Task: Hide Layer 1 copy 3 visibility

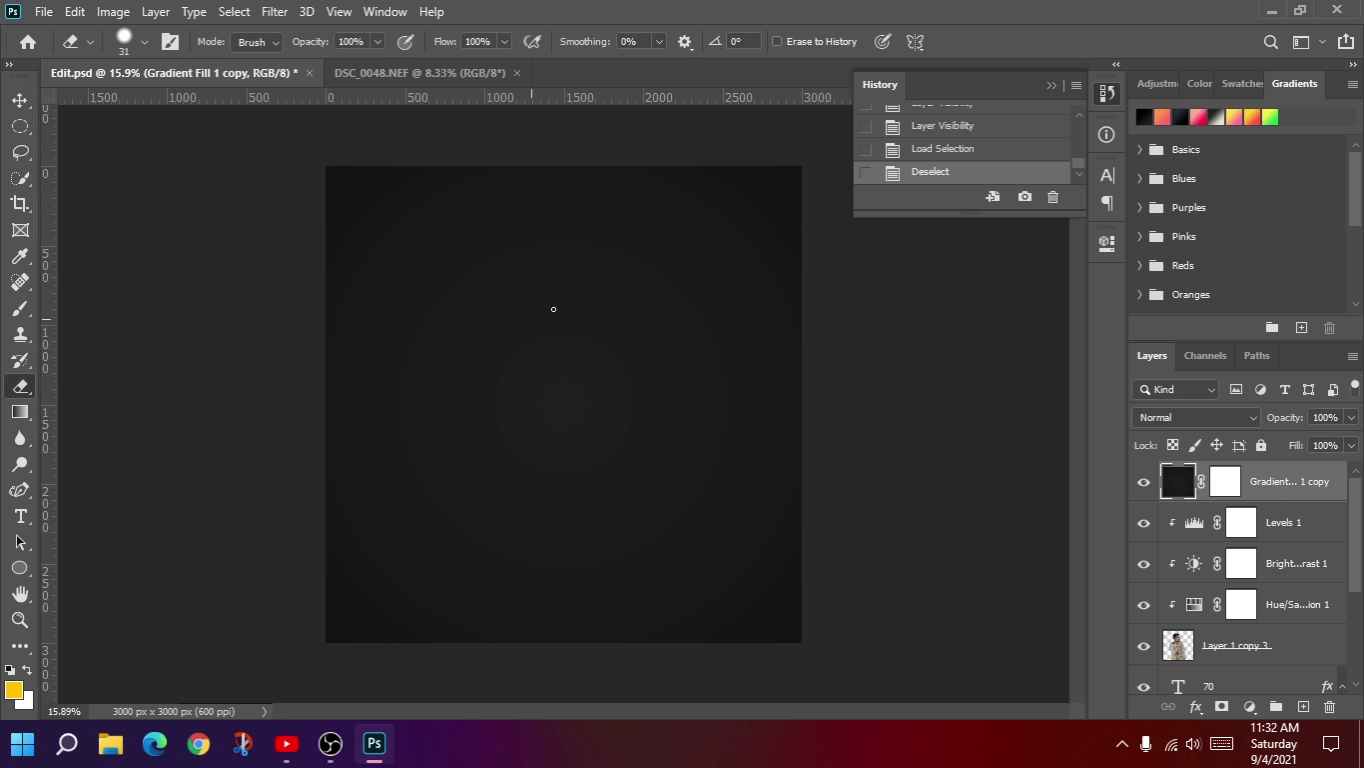Action: [x=1144, y=646]
